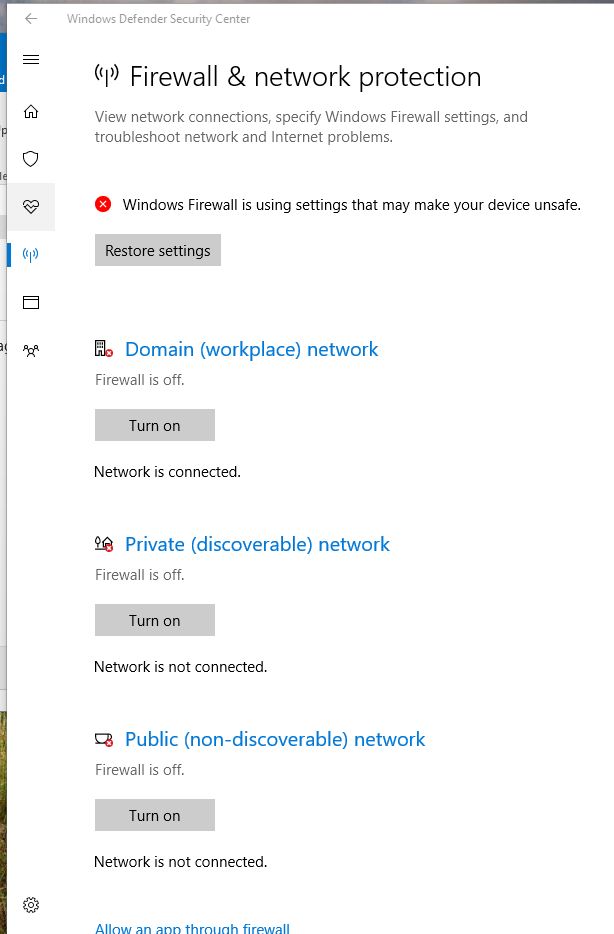Click Restore settings button

(158, 250)
